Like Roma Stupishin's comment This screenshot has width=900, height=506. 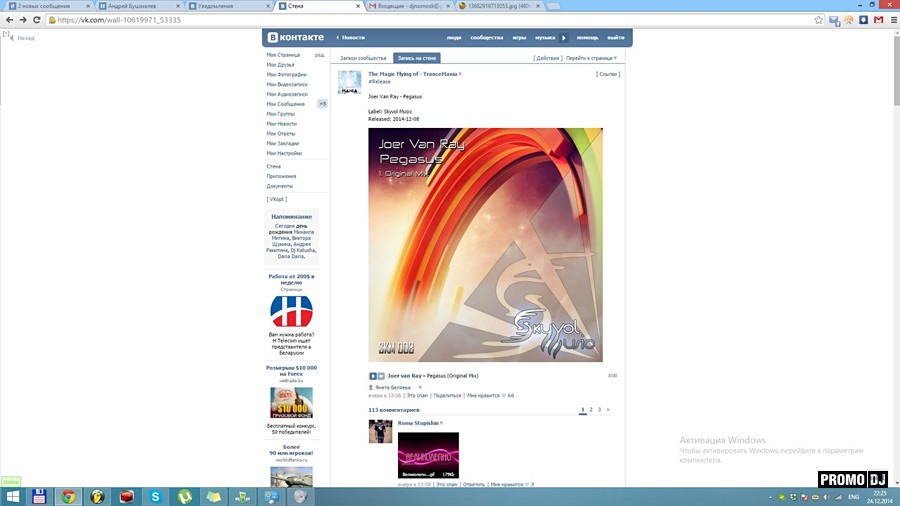pos(510,484)
